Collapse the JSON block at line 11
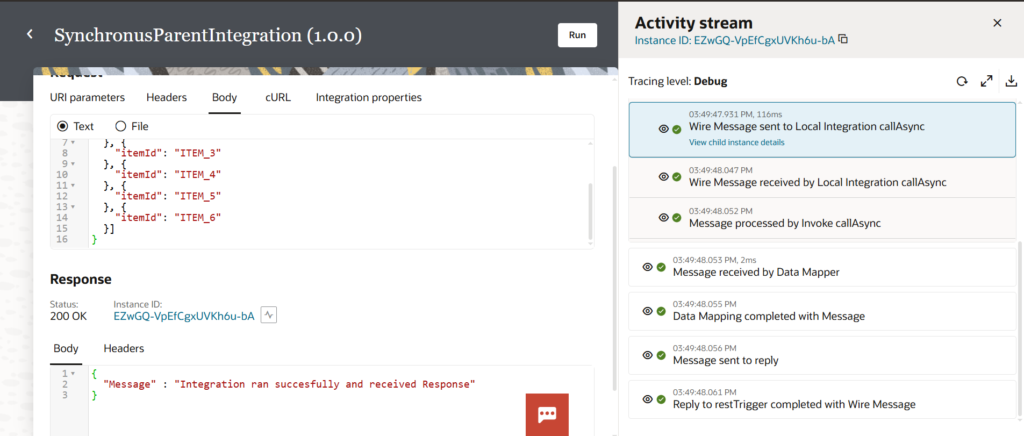The image size is (1024, 436). pyautogui.click(x=74, y=186)
